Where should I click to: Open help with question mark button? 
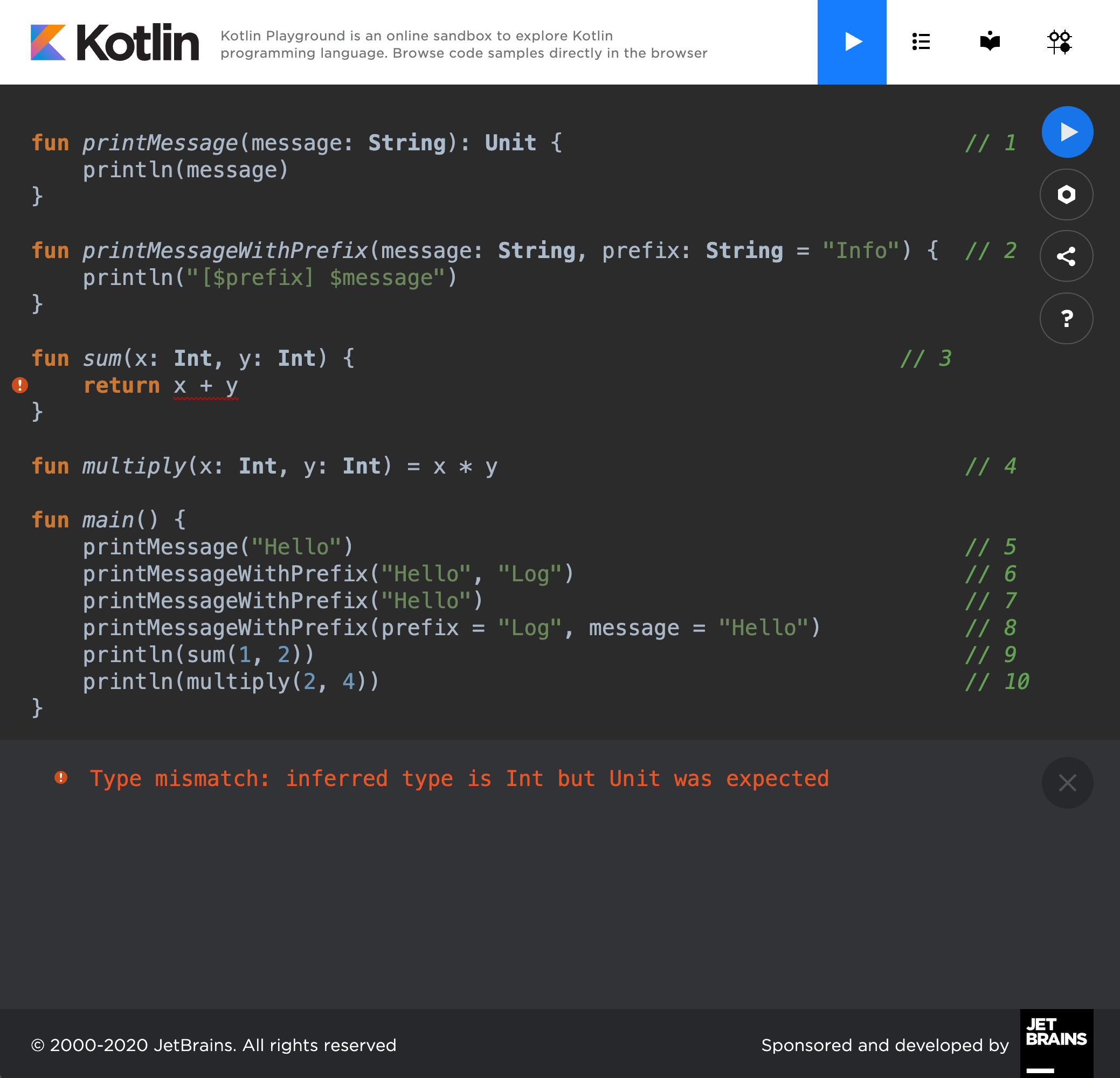(x=1066, y=318)
